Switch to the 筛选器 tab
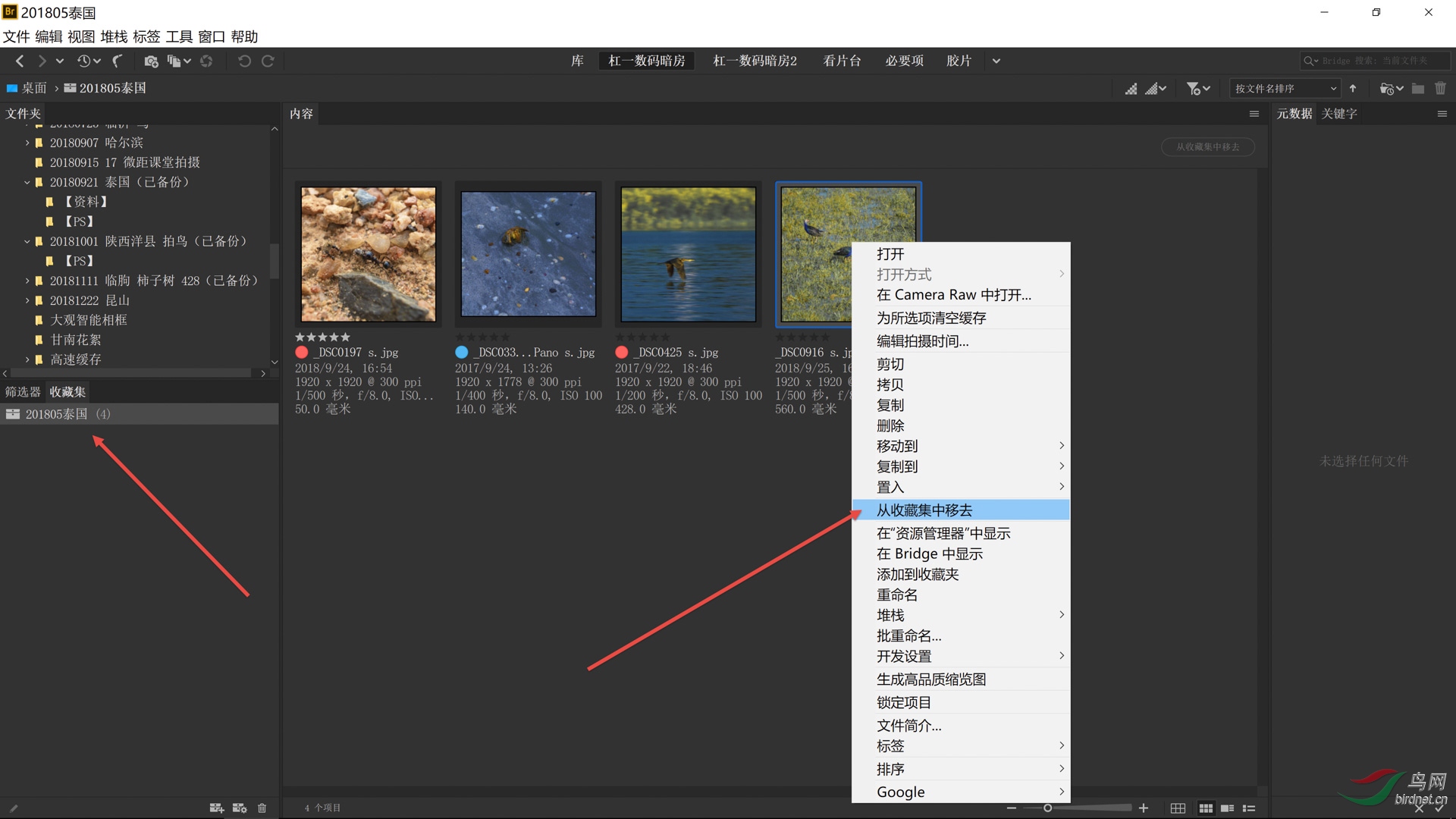 point(23,392)
